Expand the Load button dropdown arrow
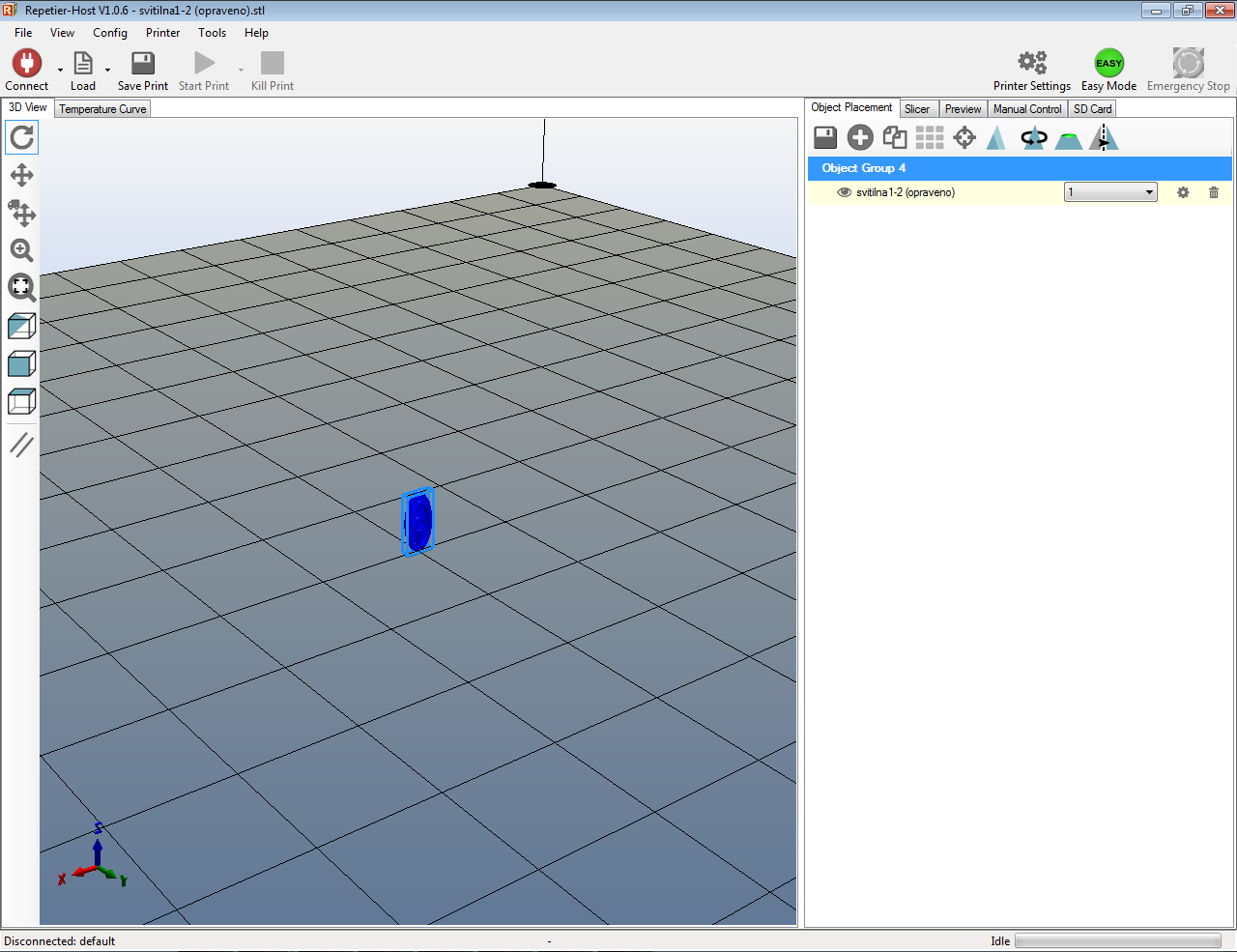 [107, 70]
